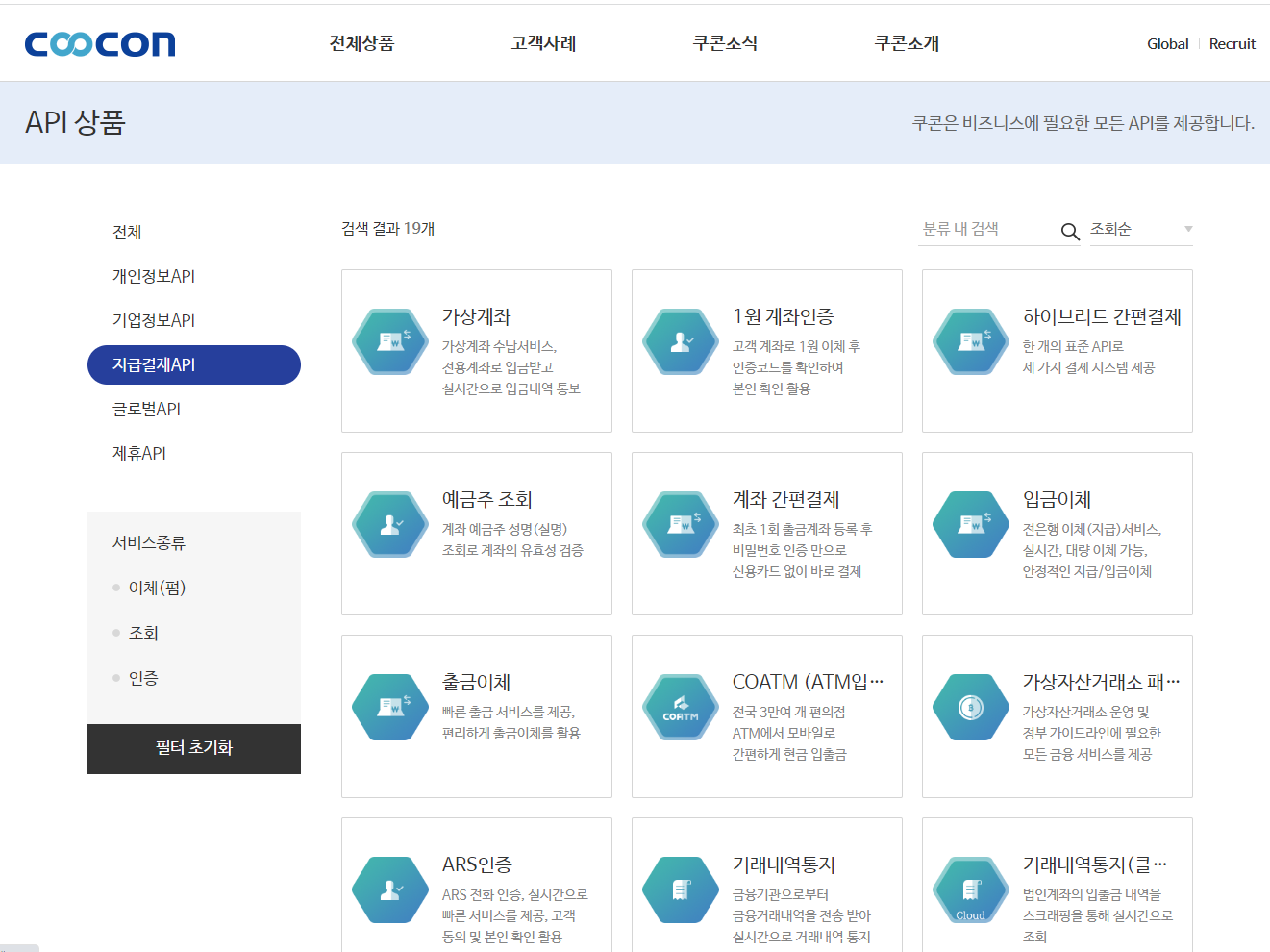Click the 하이브리드 간편결제 description text

[1088, 357]
